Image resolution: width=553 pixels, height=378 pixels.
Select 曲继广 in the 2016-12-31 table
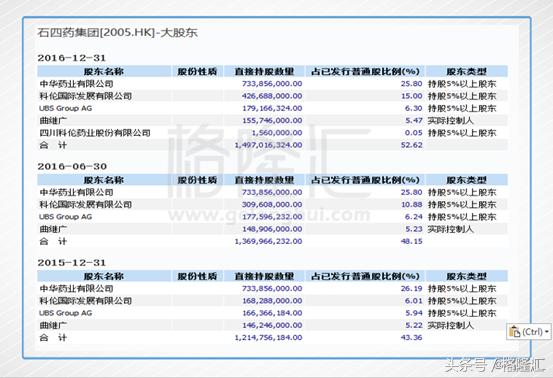pos(53,121)
